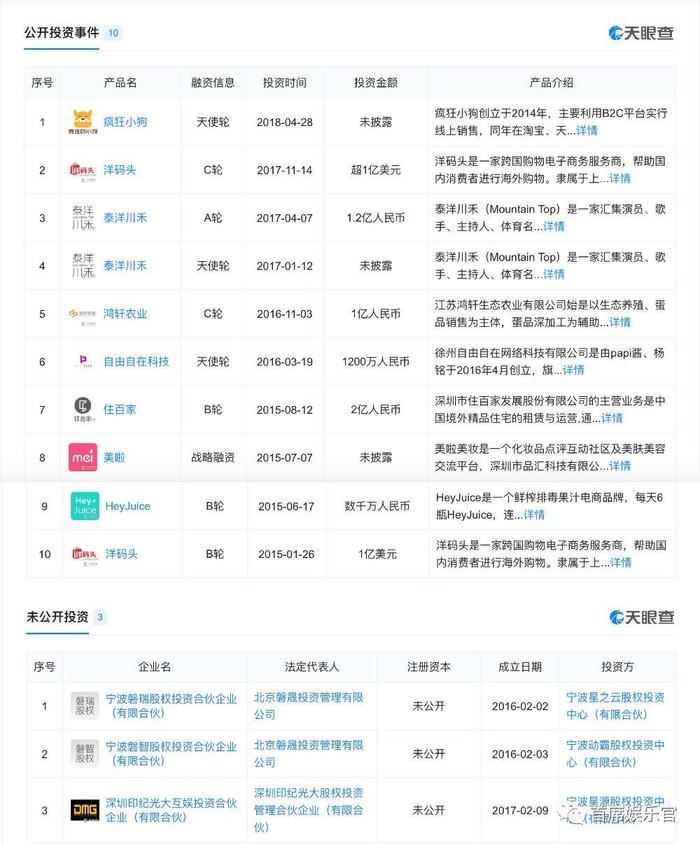Click the 住百家 logo icon
This screenshot has width=700, height=845.
pyautogui.click(x=82, y=410)
